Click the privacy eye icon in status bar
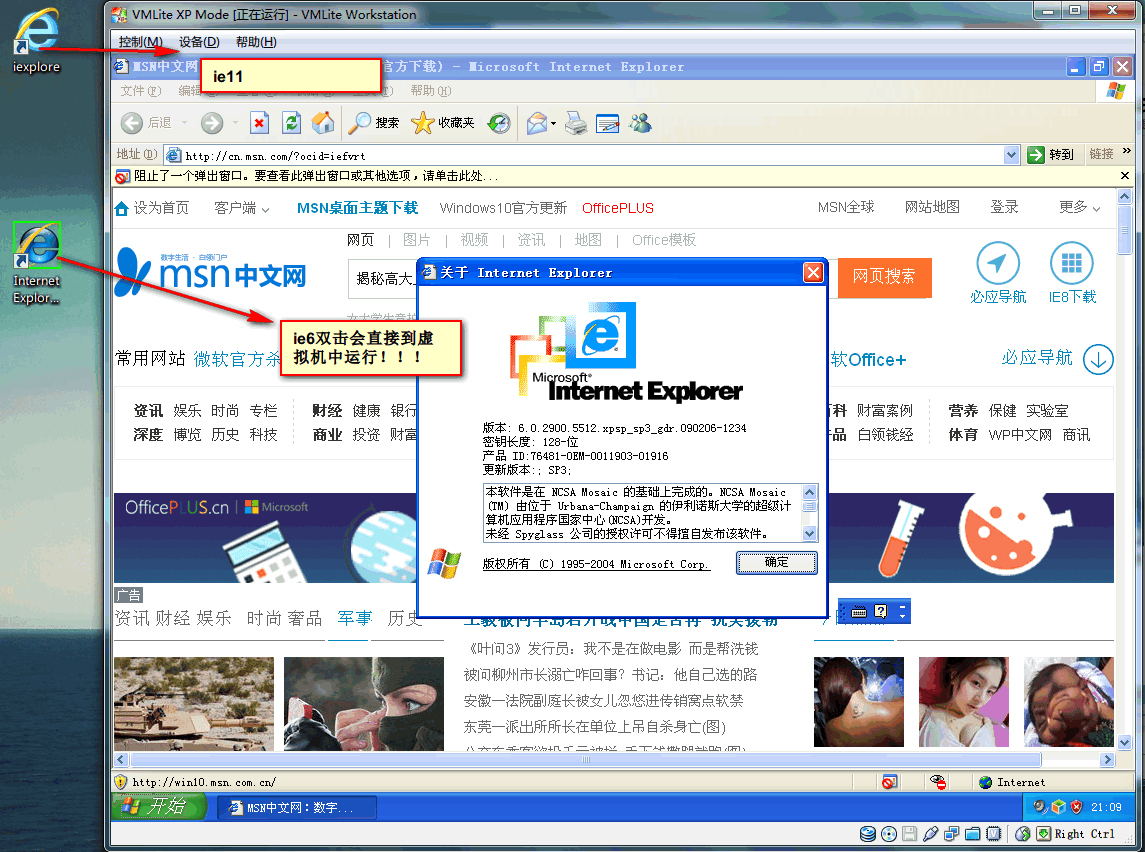1145x852 pixels. 938,782
